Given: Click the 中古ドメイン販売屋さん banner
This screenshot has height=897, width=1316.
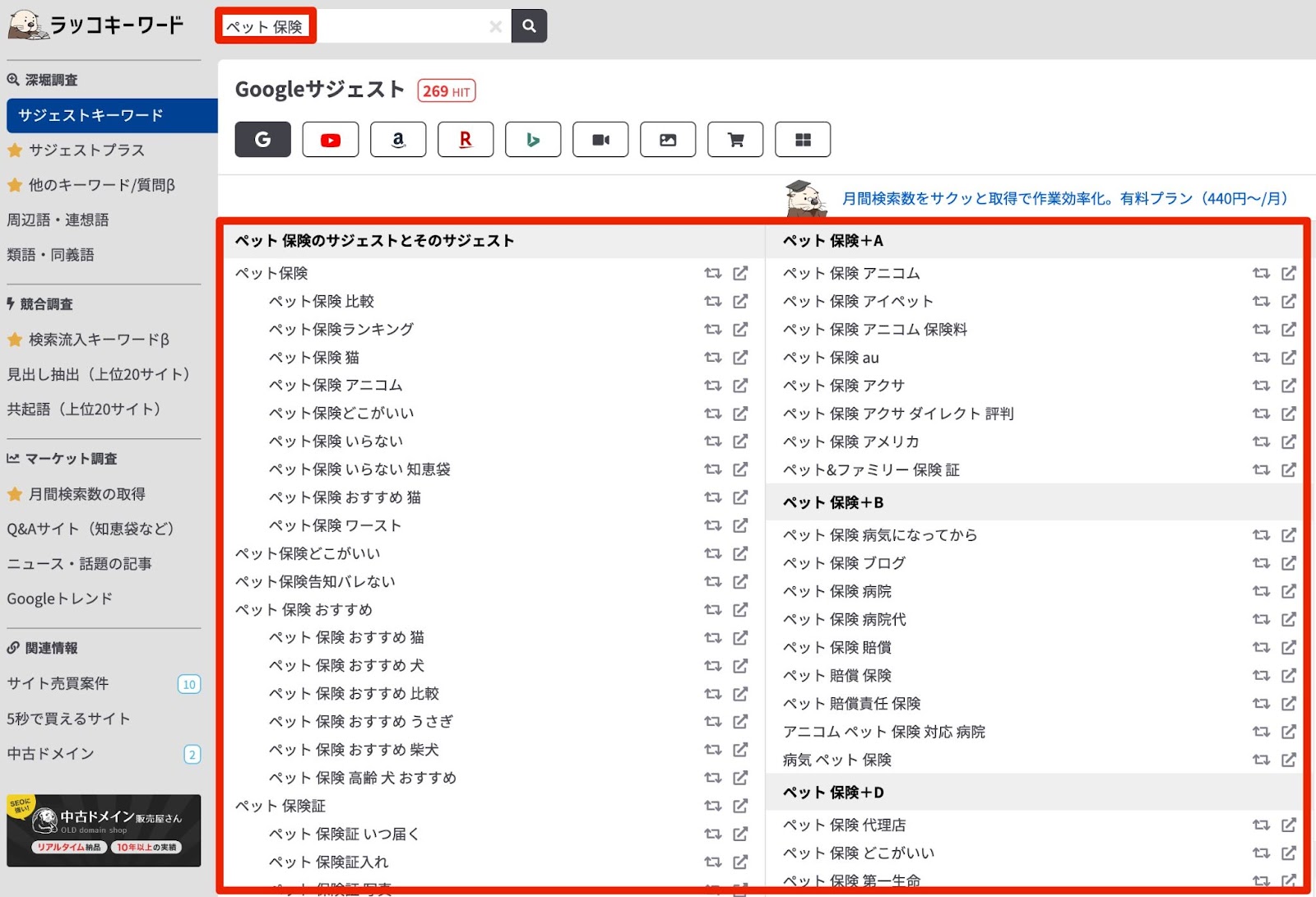Looking at the screenshot, I should [x=104, y=830].
